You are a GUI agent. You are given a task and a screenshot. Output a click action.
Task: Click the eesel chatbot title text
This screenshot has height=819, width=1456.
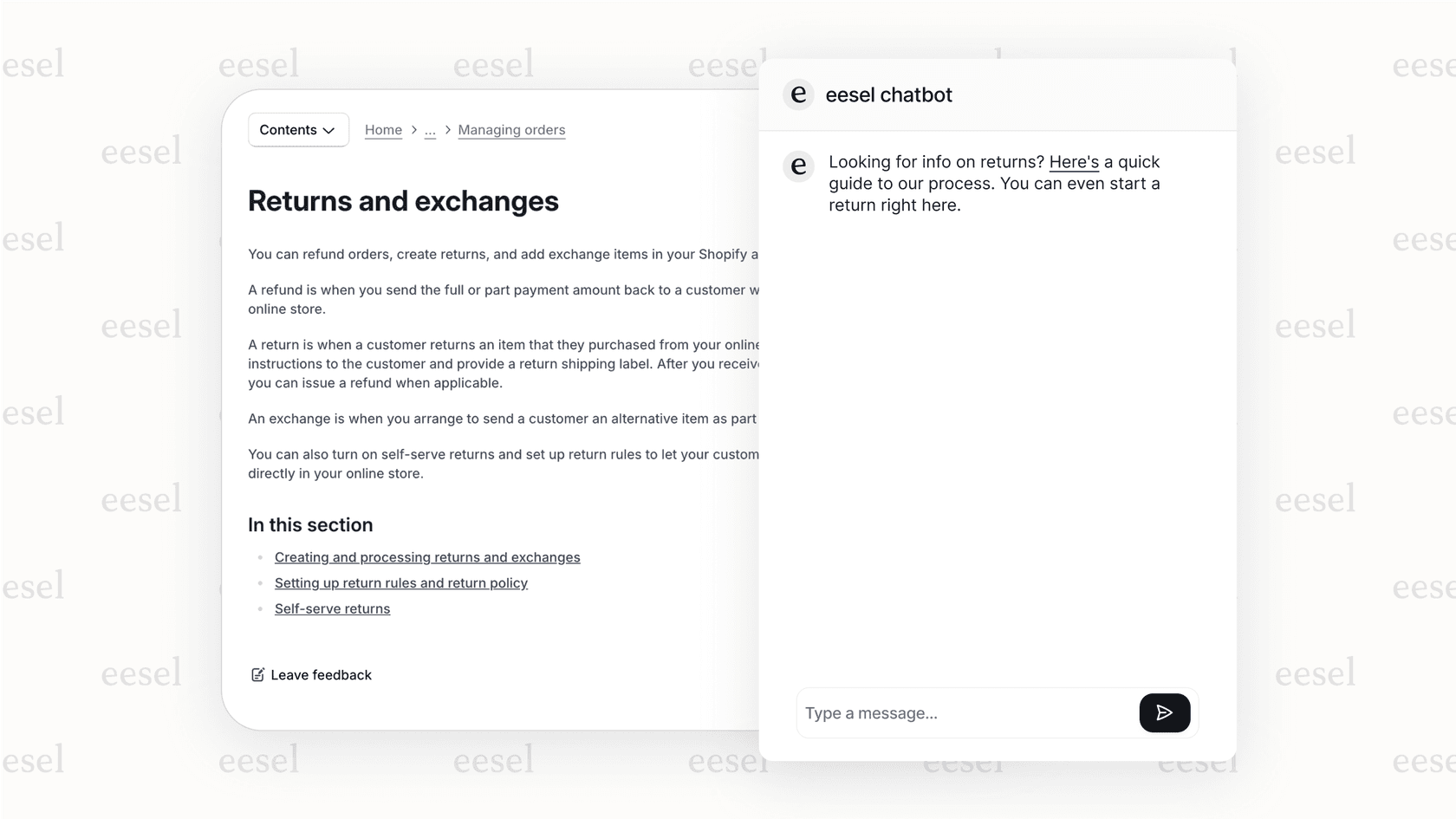(888, 95)
